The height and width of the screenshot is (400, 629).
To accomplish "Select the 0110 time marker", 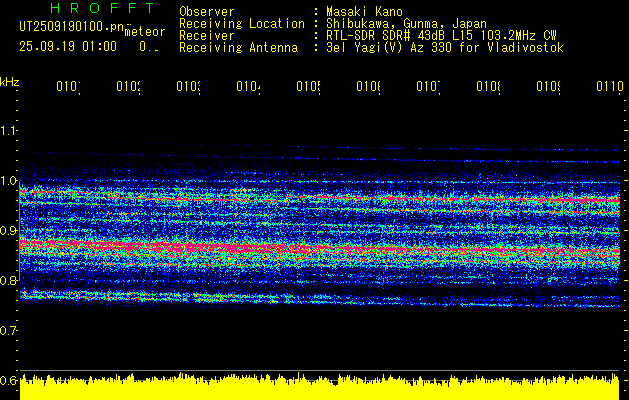I will (608, 87).
